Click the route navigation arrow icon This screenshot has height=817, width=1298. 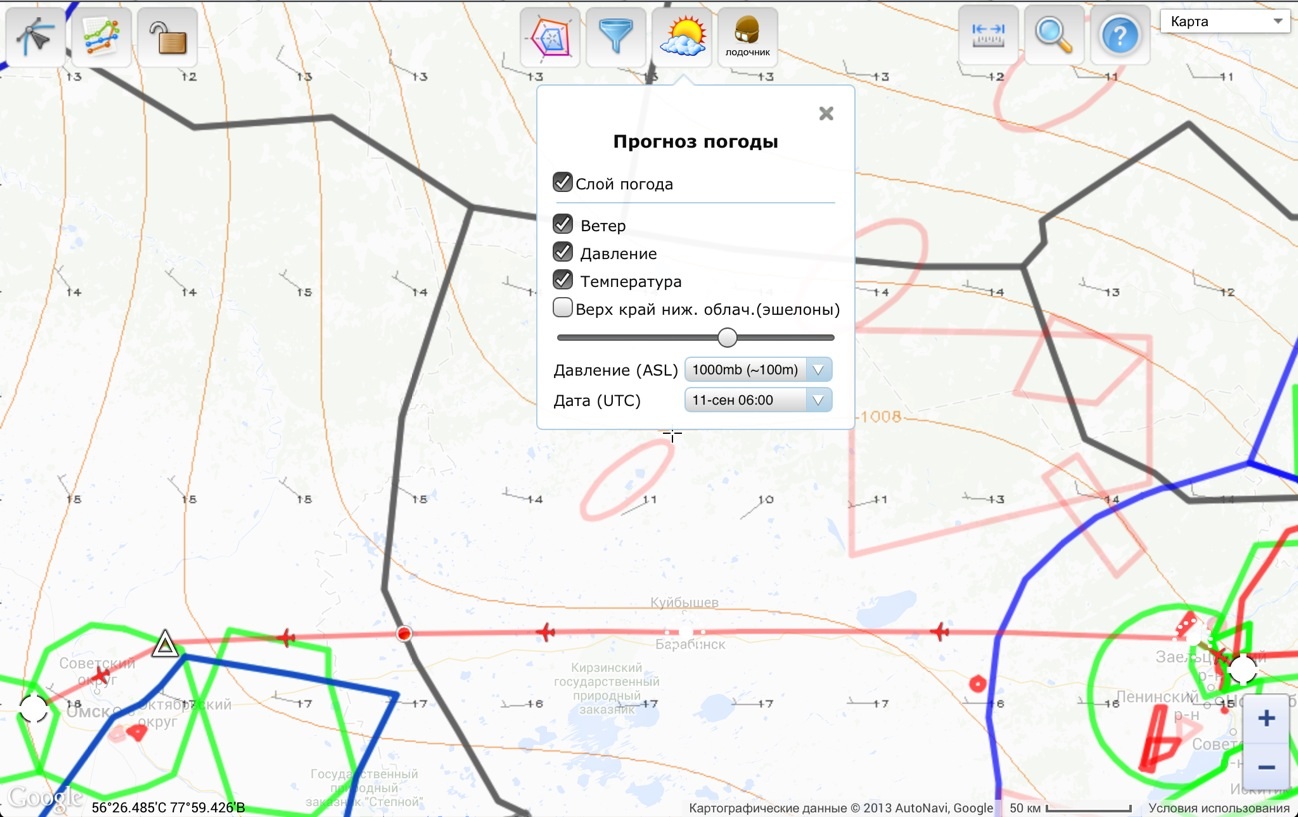click(x=36, y=37)
